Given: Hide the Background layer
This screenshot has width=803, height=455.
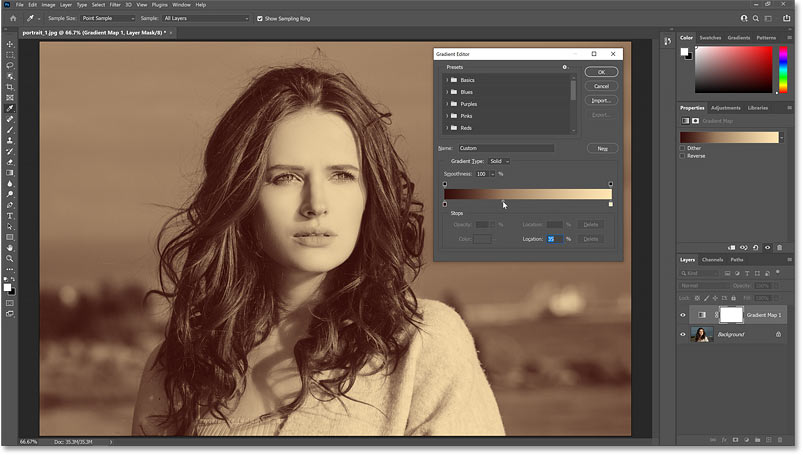Looking at the screenshot, I should point(683,335).
